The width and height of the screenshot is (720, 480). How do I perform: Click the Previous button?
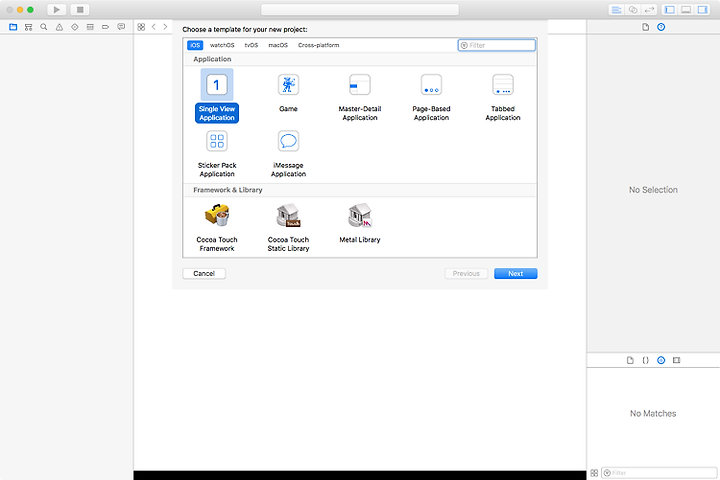click(466, 274)
